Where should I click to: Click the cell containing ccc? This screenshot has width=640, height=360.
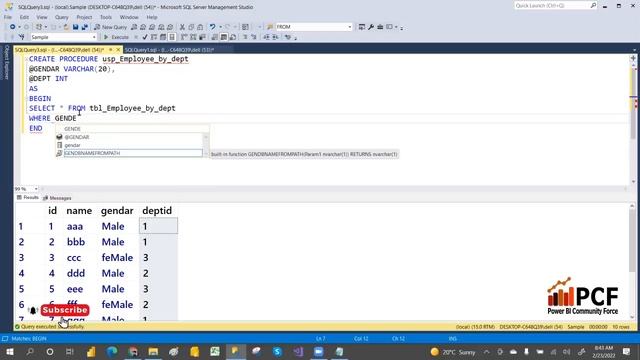click(74, 258)
